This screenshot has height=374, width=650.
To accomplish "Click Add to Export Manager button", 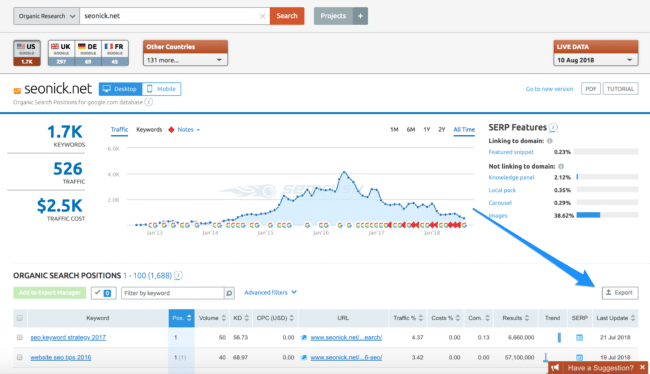I will click(x=50, y=293).
